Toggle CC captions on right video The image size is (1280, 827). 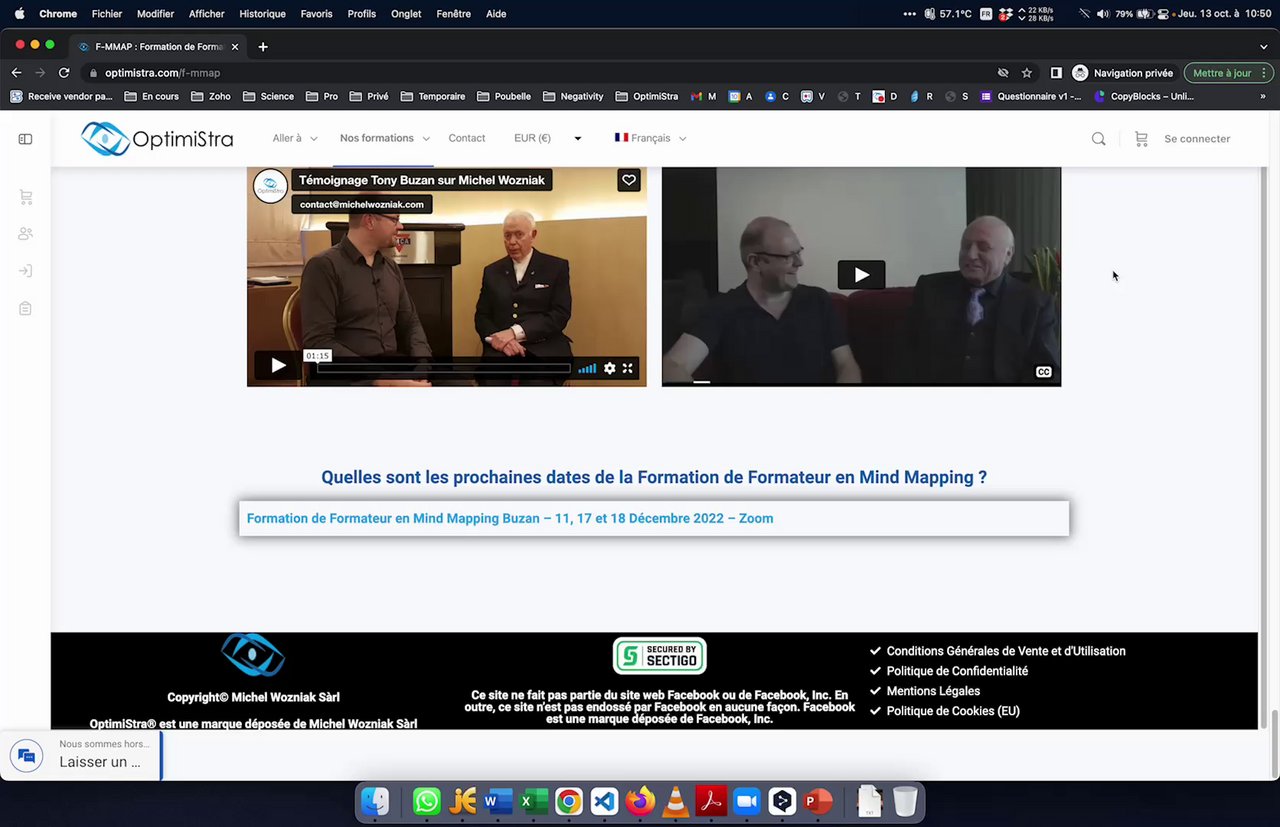point(1043,372)
